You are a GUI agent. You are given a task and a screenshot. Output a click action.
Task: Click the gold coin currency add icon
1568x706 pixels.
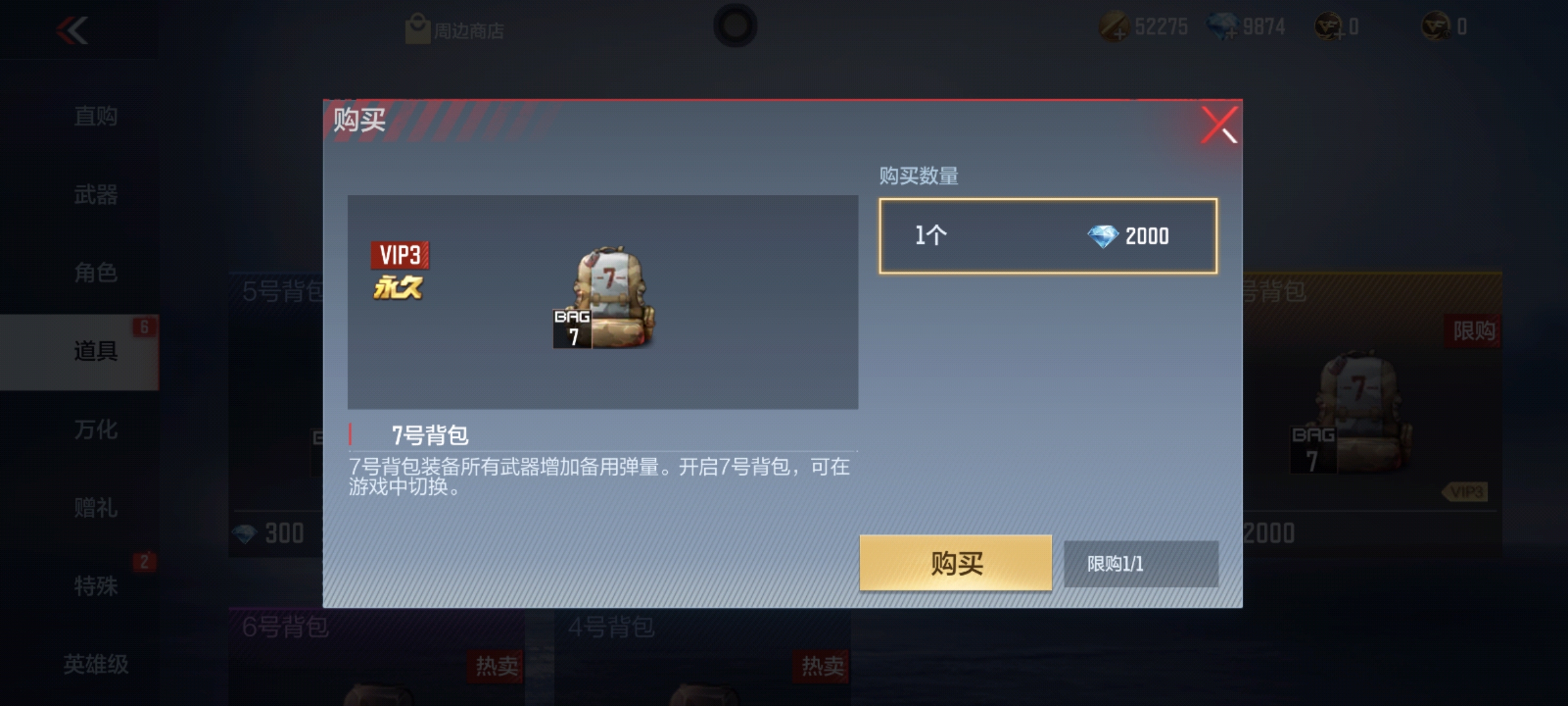click(x=1114, y=27)
